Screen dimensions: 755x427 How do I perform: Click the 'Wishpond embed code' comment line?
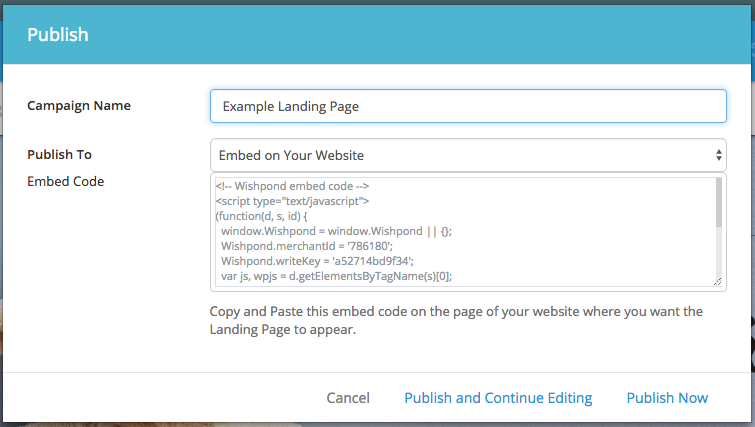point(292,186)
